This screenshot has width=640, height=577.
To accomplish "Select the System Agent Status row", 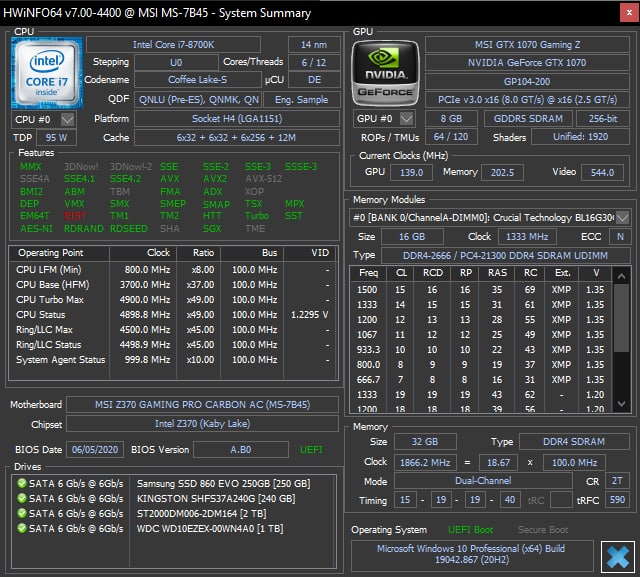I will click(x=173, y=360).
